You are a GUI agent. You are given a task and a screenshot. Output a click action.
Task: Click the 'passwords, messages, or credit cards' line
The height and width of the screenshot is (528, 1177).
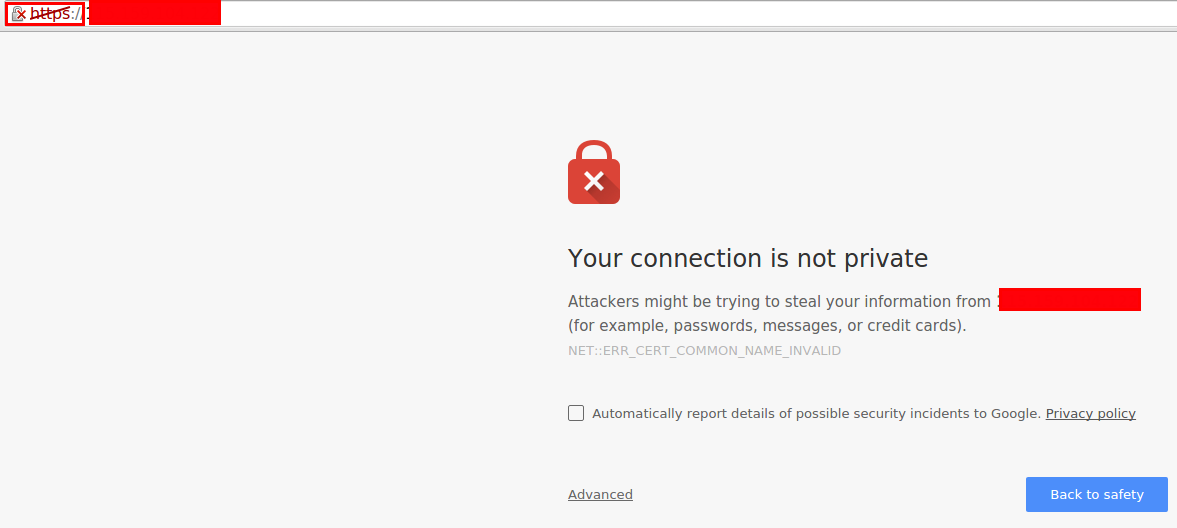tap(767, 326)
